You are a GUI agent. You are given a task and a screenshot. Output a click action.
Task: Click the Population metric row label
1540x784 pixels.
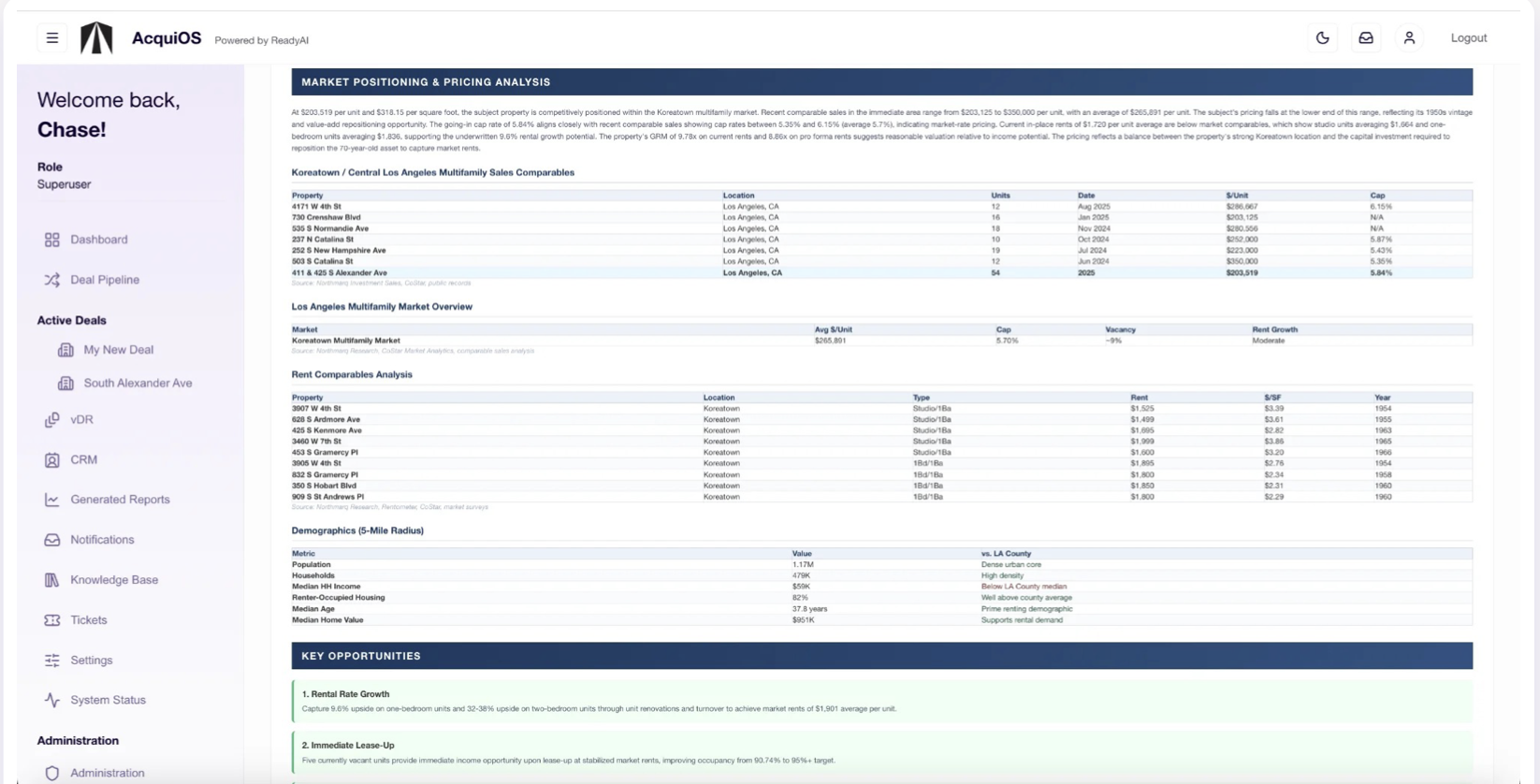312,565
